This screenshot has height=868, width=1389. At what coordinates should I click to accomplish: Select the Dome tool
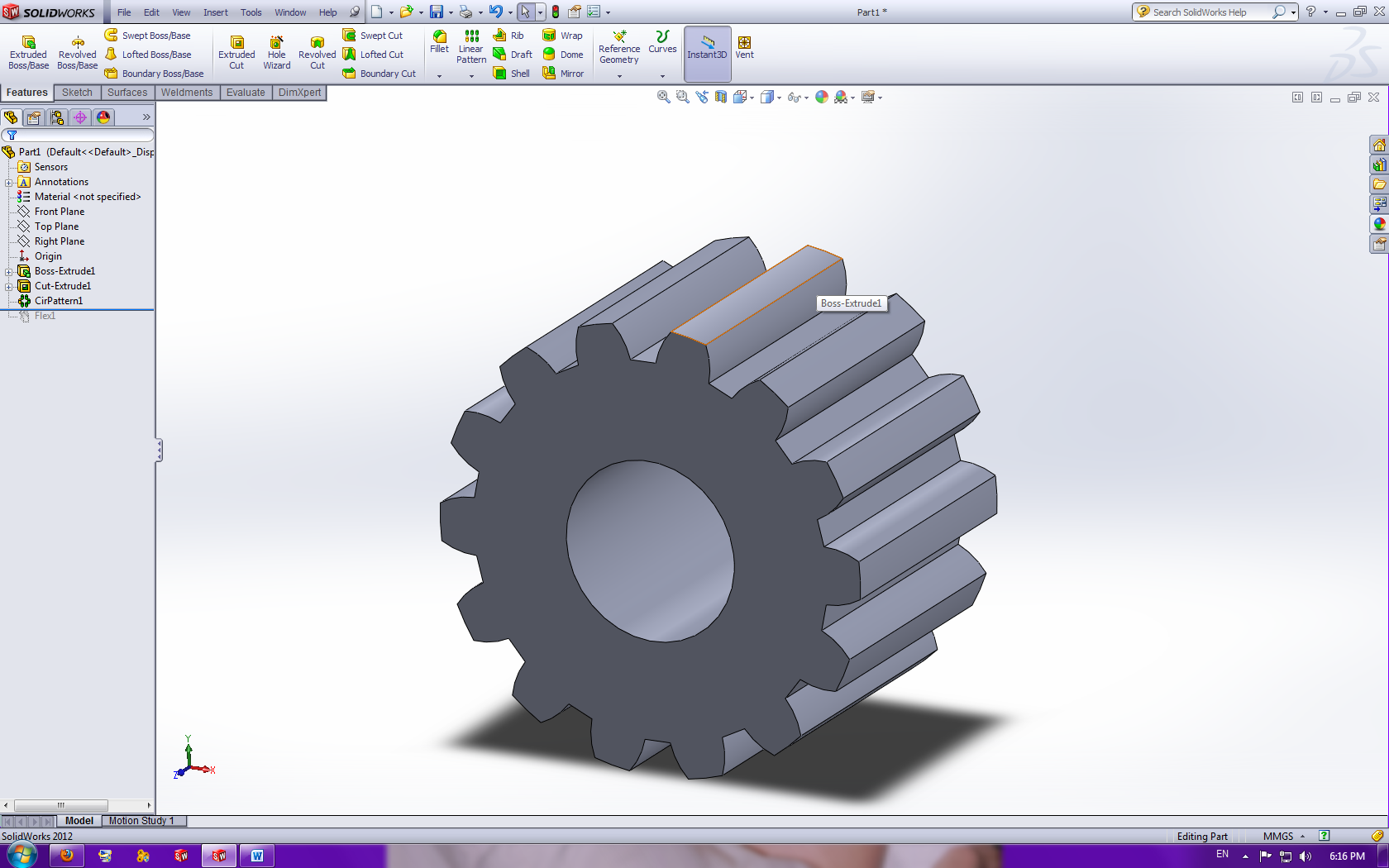(x=563, y=55)
